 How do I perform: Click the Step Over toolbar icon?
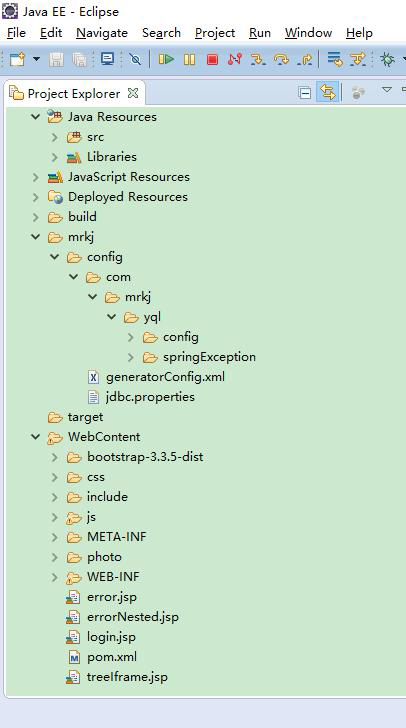tap(282, 59)
